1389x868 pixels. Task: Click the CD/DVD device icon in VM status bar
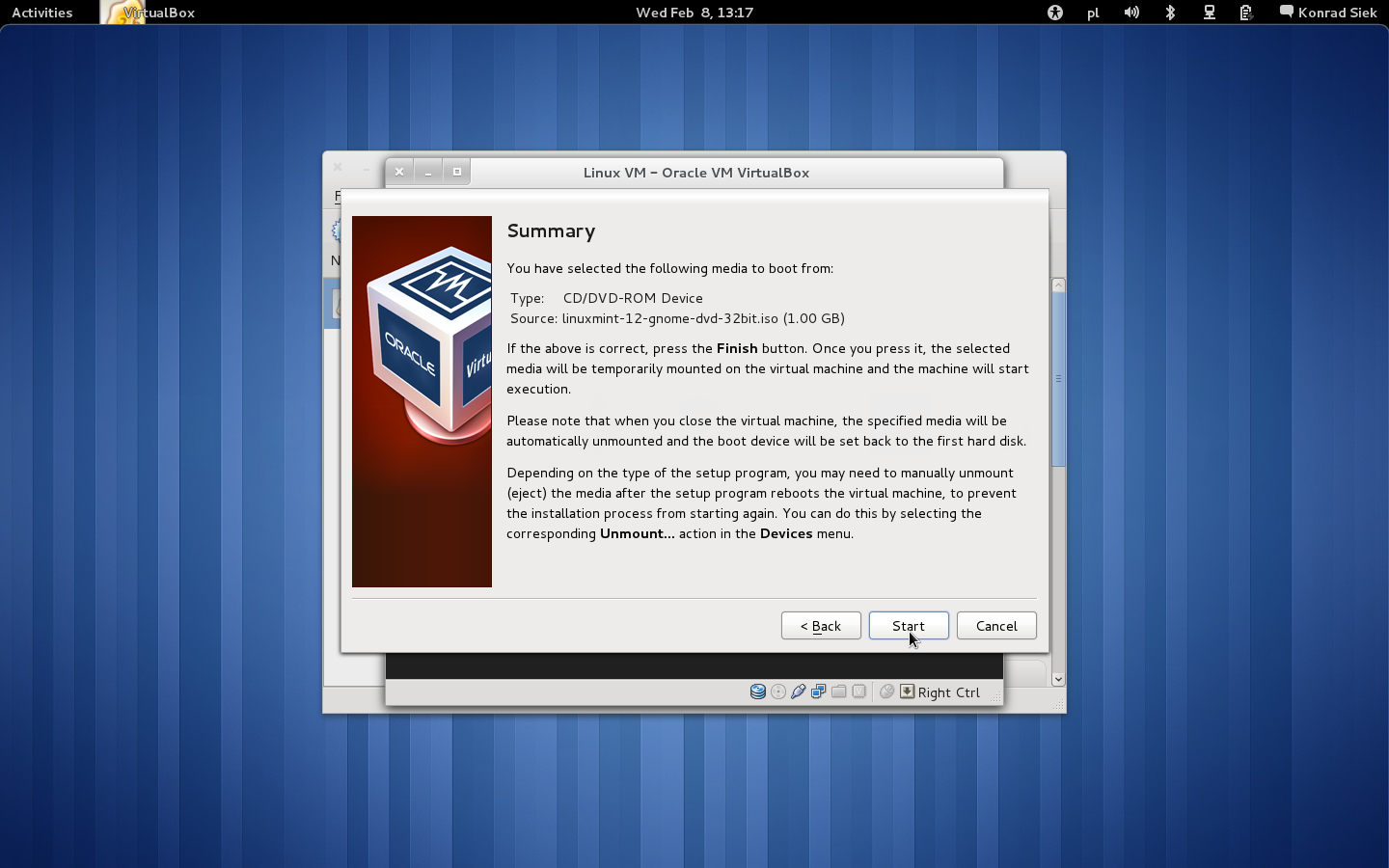[x=778, y=692]
